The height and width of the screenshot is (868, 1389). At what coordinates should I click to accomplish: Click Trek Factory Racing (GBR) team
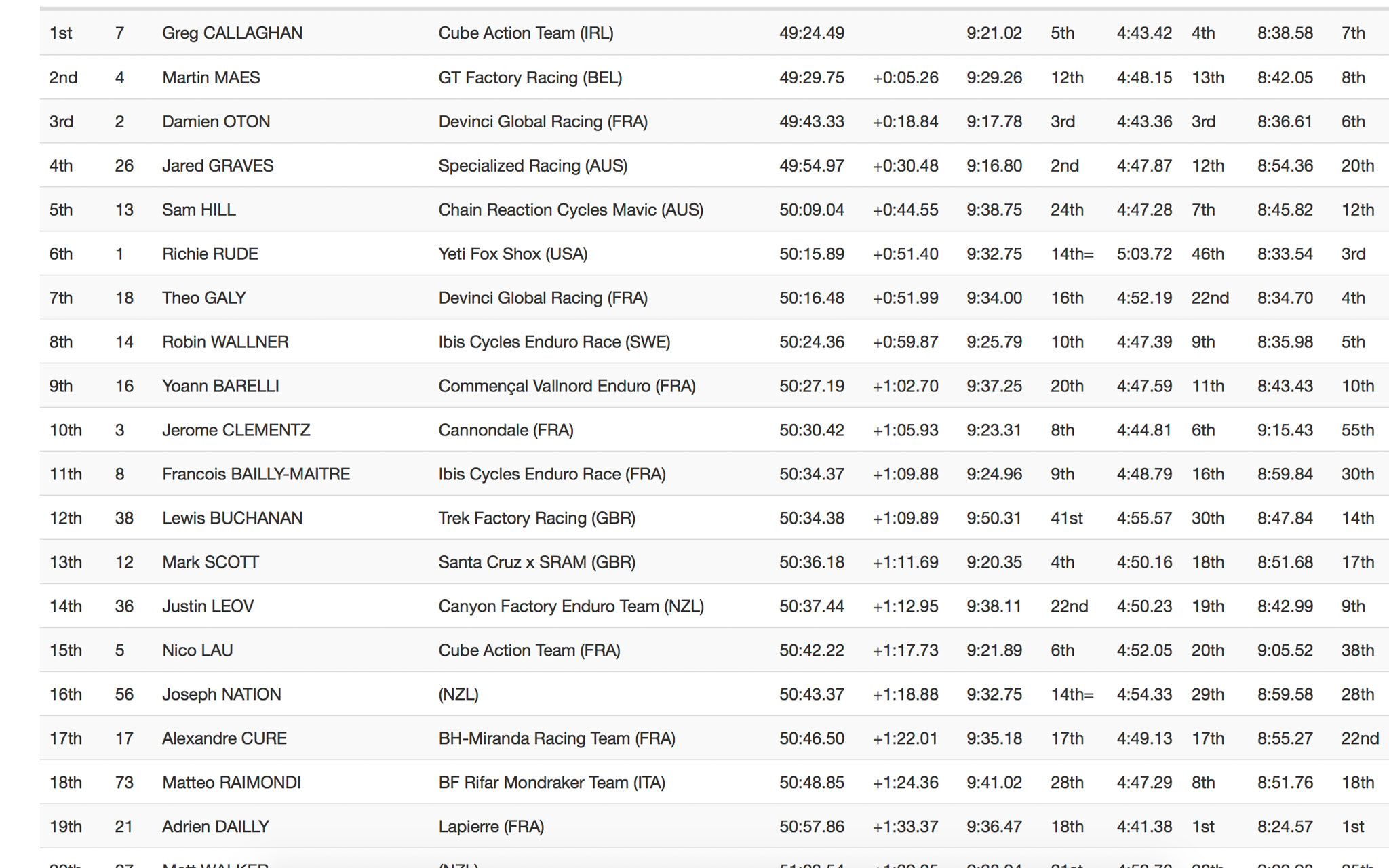click(536, 518)
